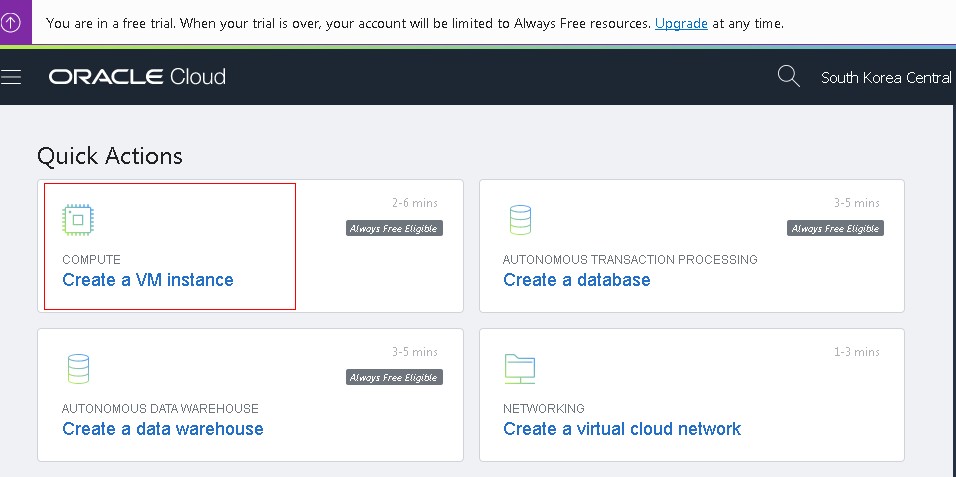The height and width of the screenshot is (477, 956).
Task: Click Create a VM instance
Action: click(x=148, y=280)
